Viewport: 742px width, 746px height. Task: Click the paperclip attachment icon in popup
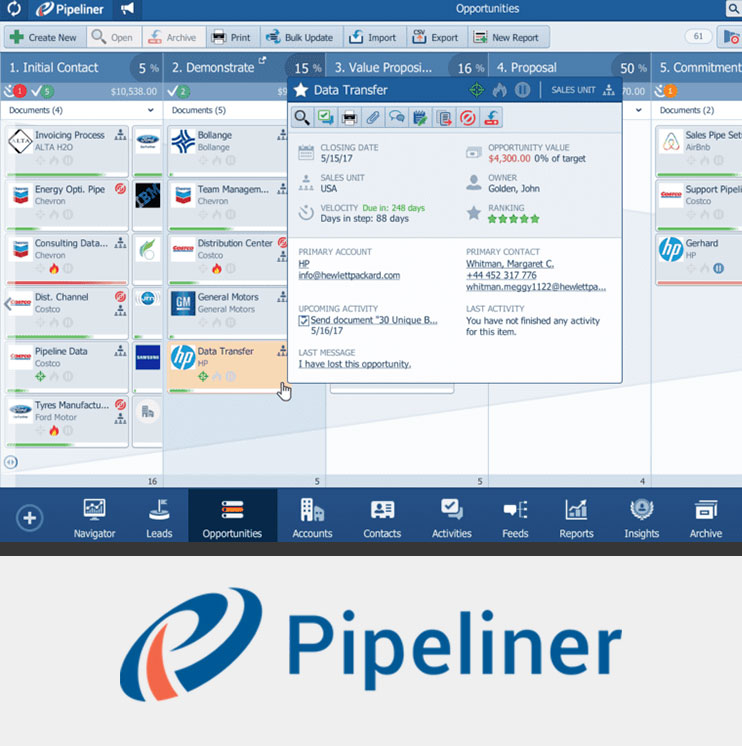tap(372, 118)
